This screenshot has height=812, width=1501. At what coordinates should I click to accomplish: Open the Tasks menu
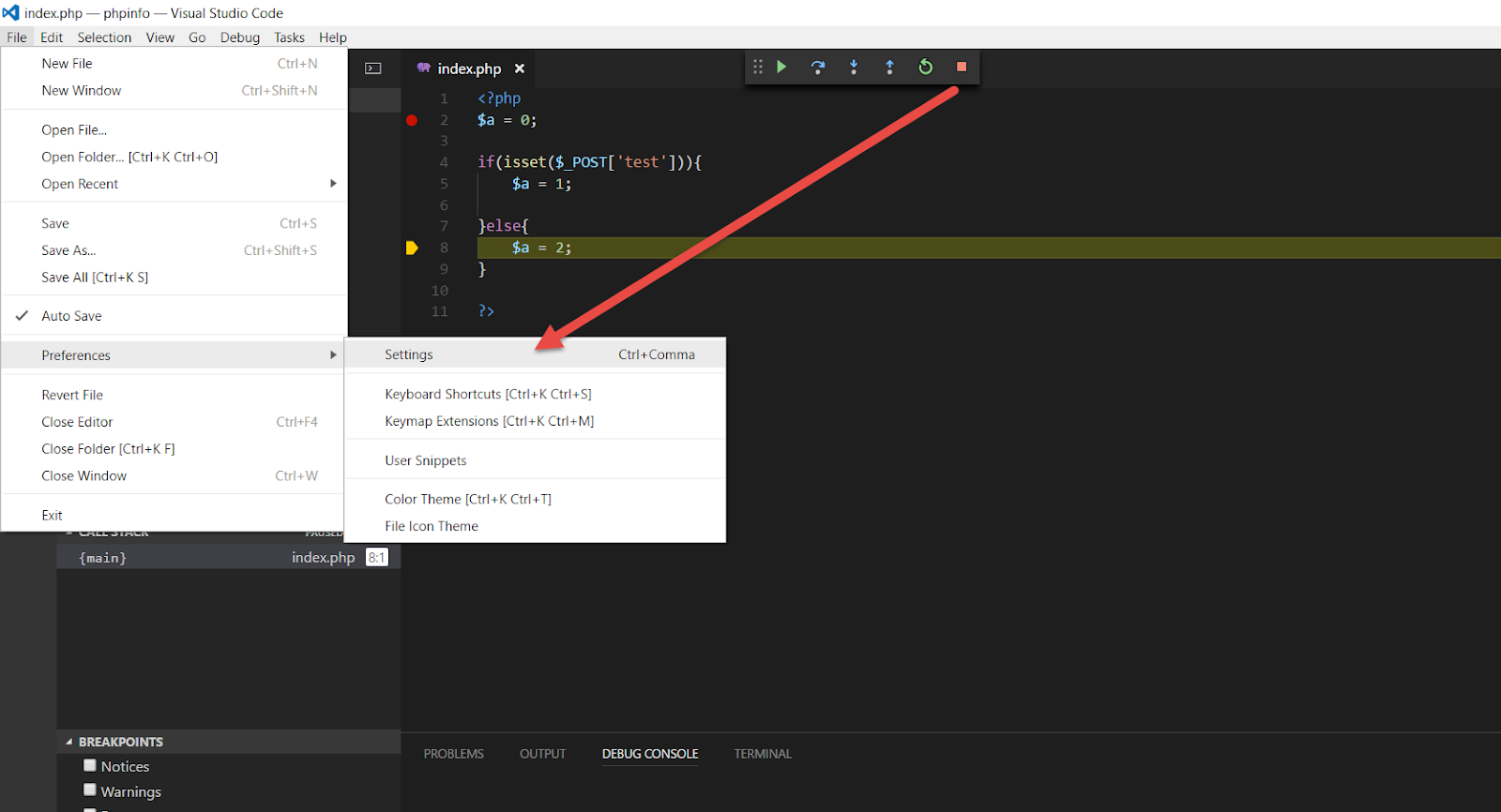(289, 38)
